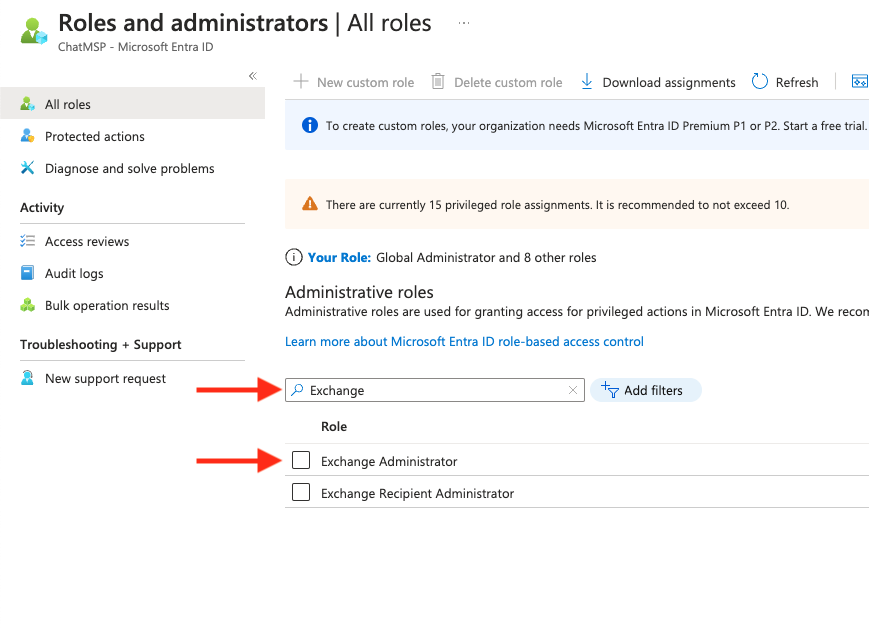Click ChatMSP - Microsoft Entra ID subtitle
869x628 pixels.
tap(135, 47)
